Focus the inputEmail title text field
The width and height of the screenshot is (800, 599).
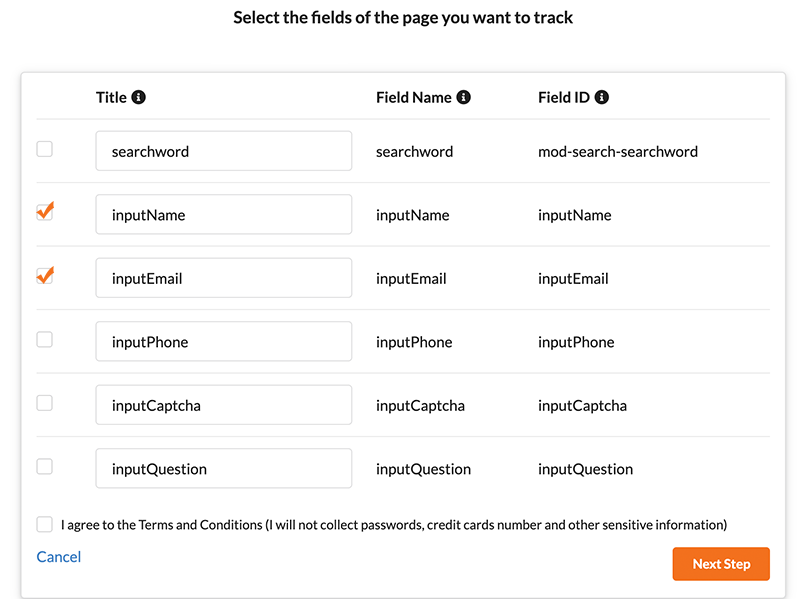pos(223,278)
